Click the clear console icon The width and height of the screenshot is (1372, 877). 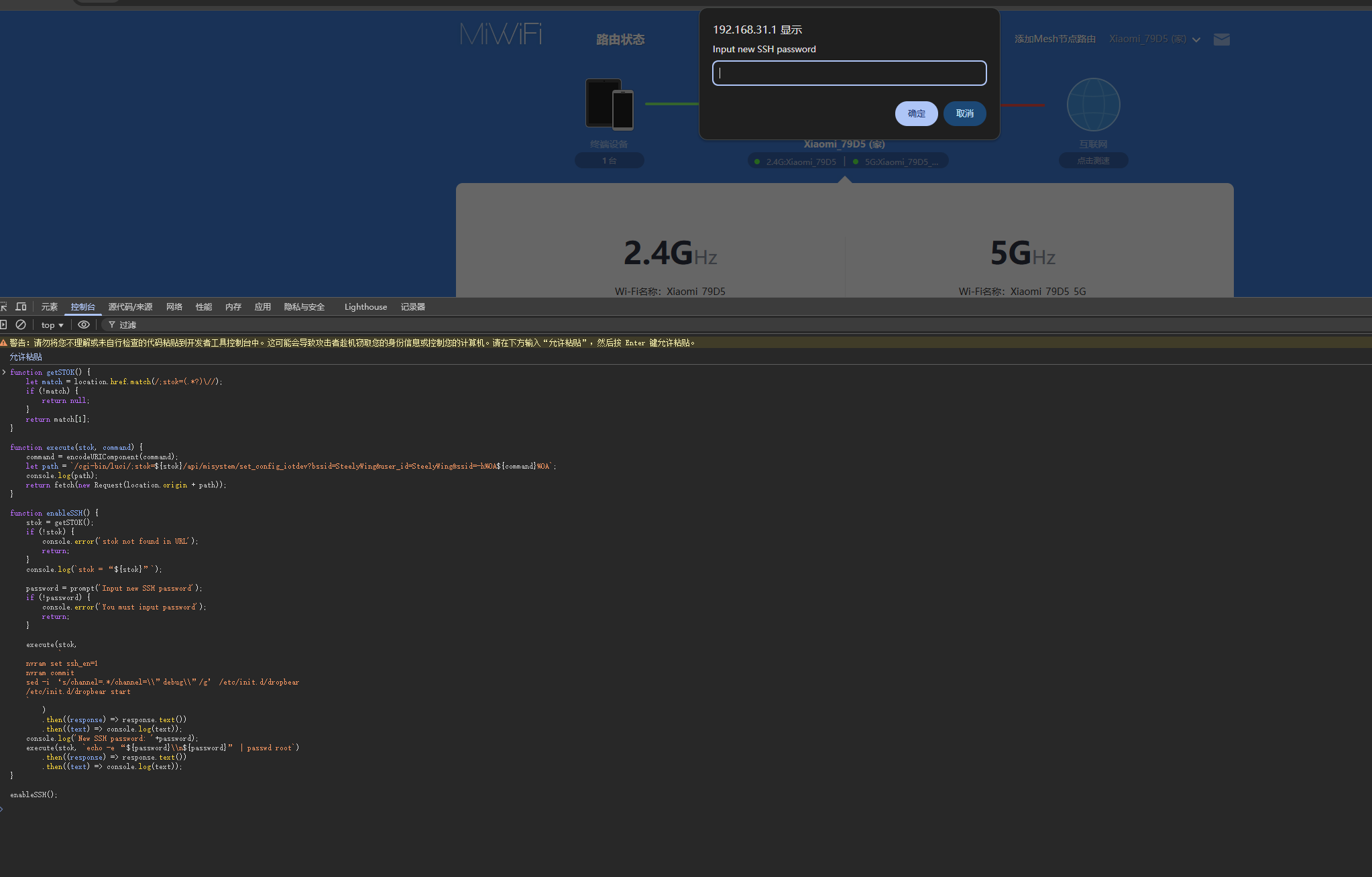[x=21, y=325]
